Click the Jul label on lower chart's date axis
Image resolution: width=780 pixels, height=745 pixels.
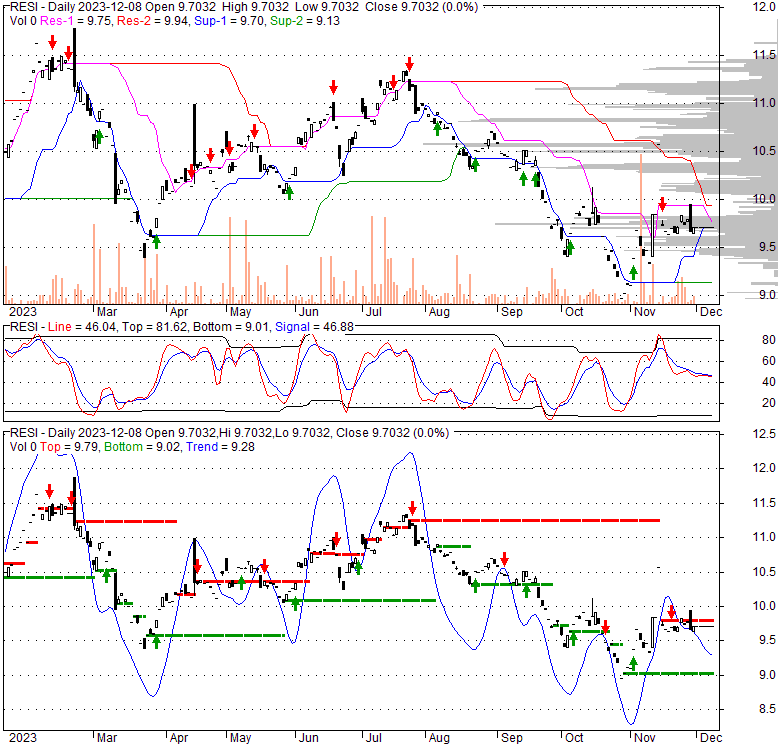[374, 738]
